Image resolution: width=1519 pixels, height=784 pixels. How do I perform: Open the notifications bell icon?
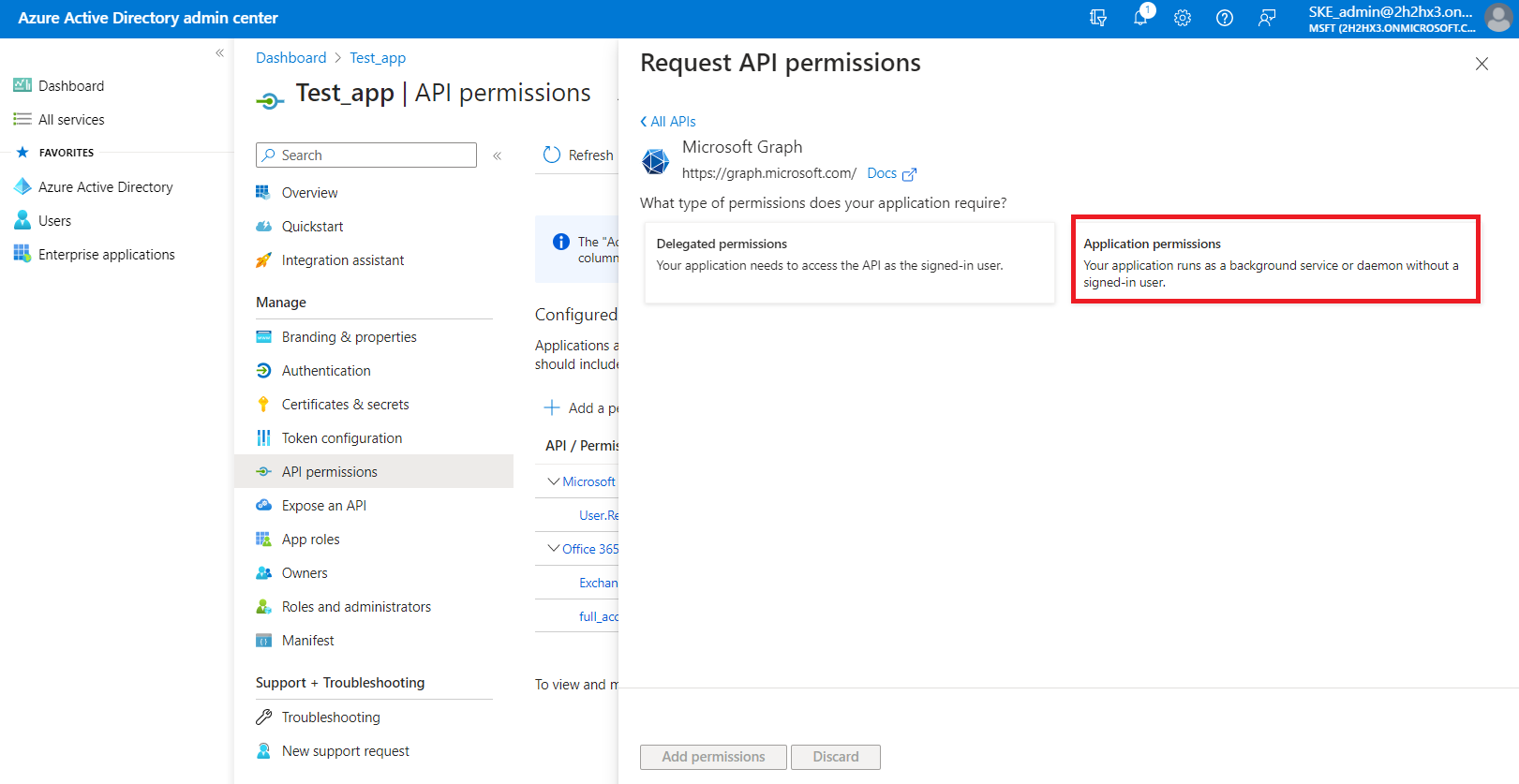(x=1140, y=18)
